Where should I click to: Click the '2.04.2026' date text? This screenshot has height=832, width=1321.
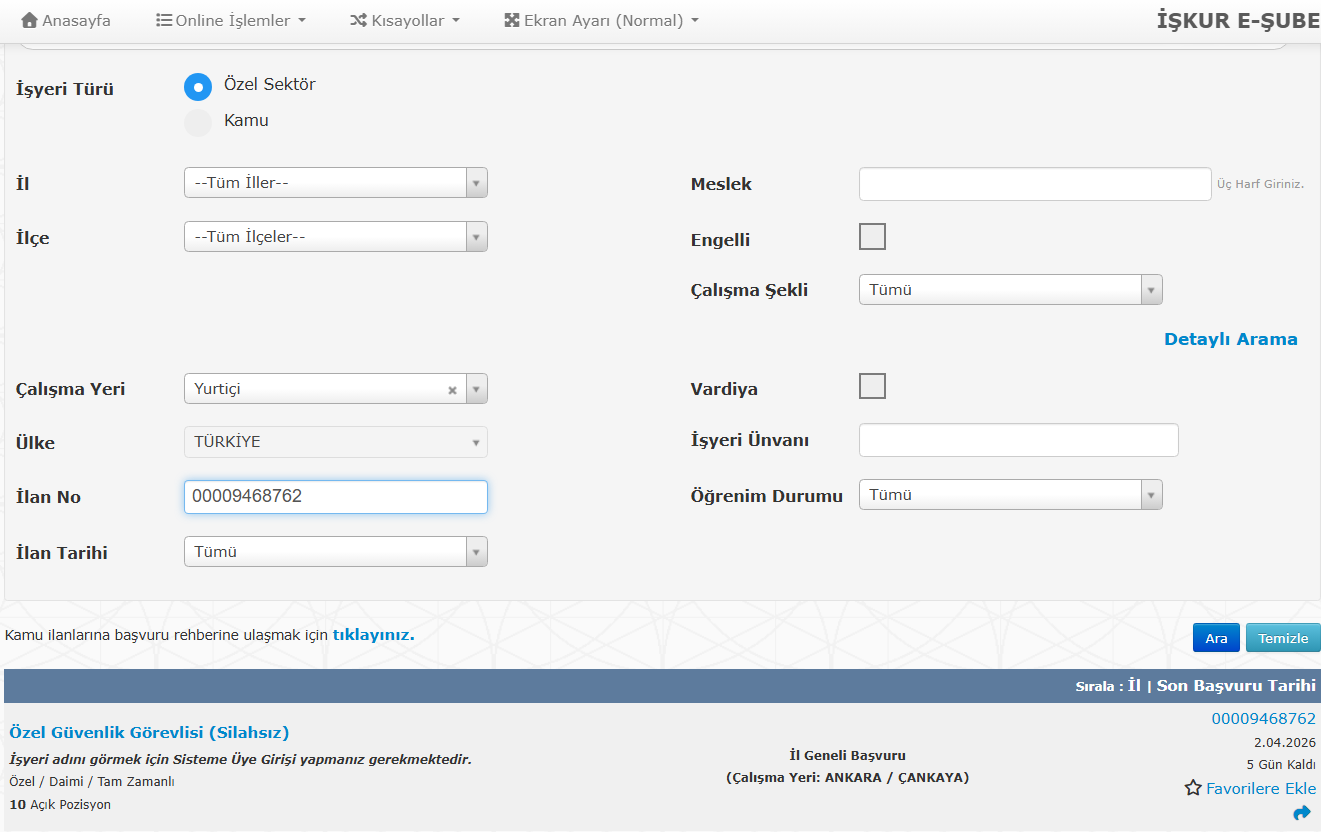[1285, 742]
